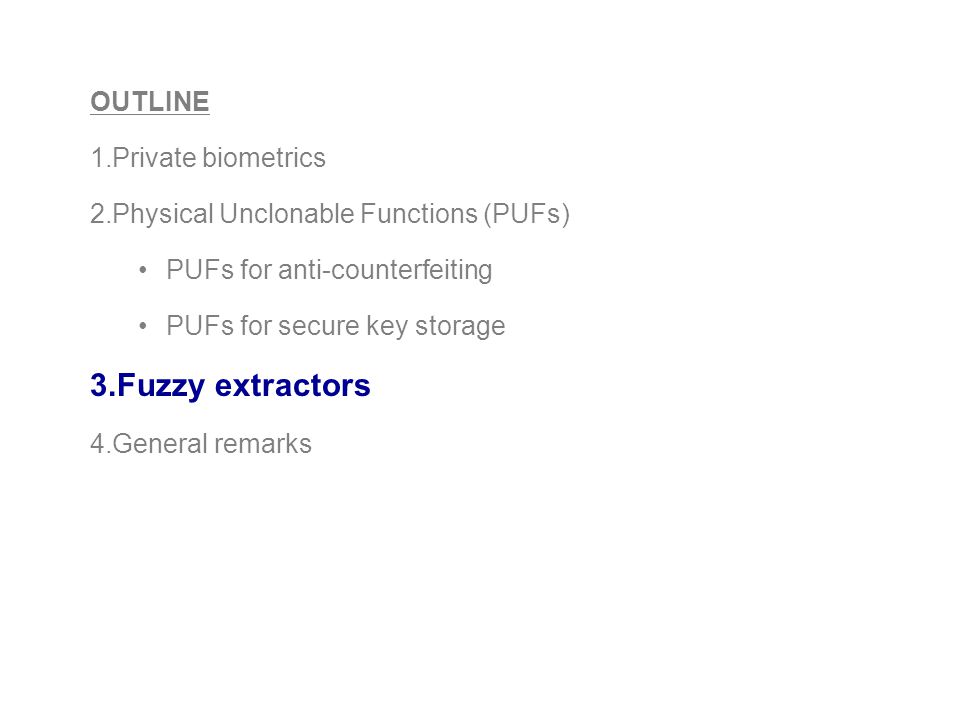The height and width of the screenshot is (720, 960).
Task: Click the number 4 before General
Action: click(98, 444)
